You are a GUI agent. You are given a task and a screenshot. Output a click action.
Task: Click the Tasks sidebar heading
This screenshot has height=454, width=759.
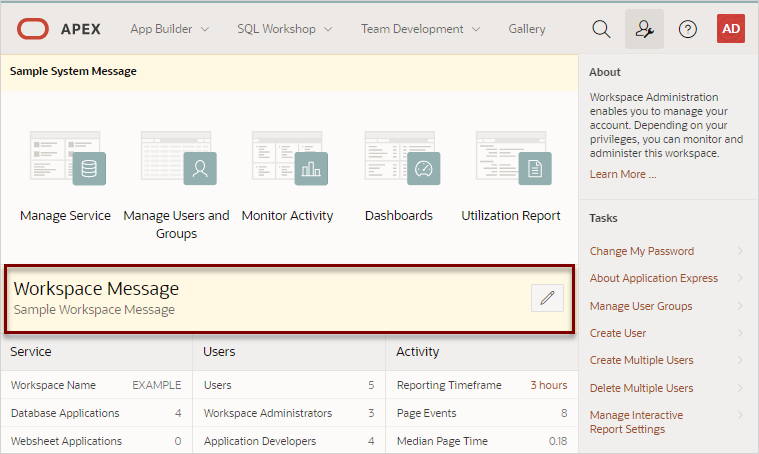tap(603, 218)
